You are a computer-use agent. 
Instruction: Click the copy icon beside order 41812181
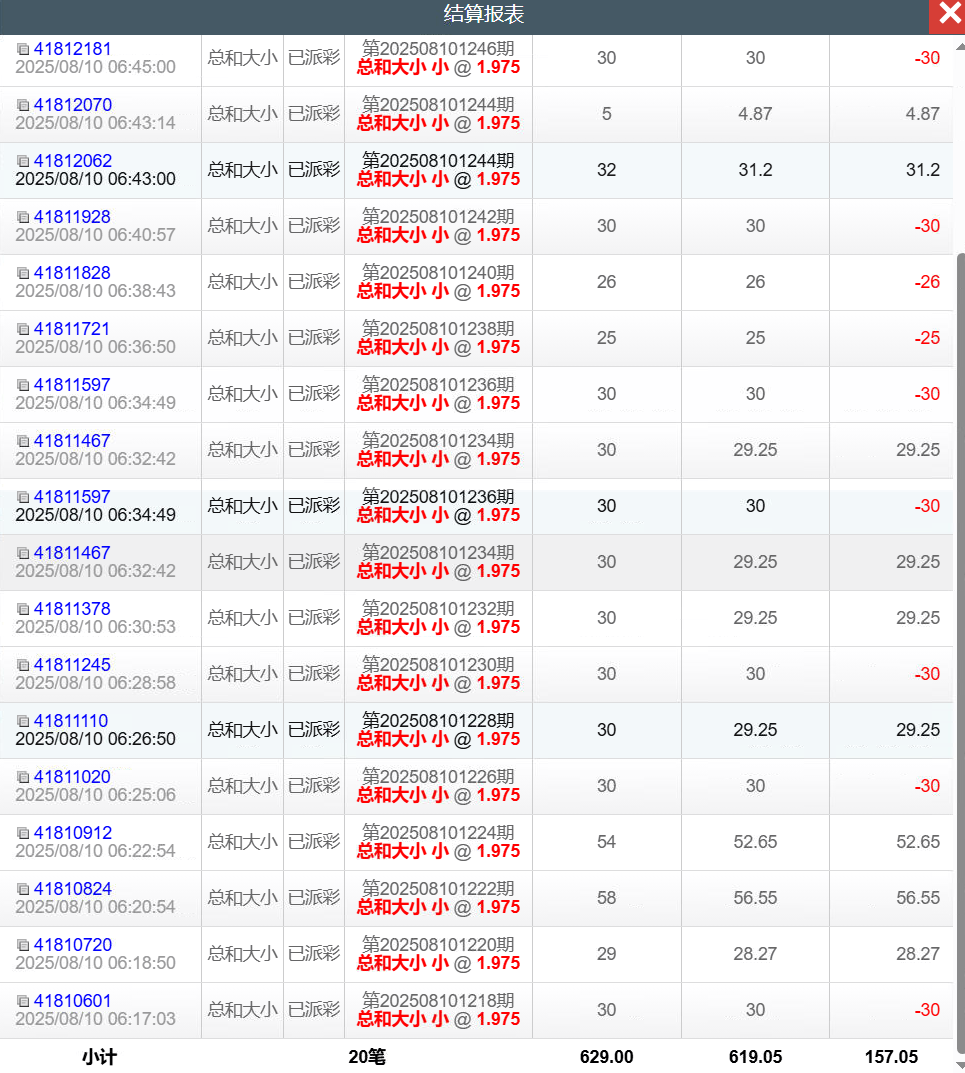click(x=23, y=49)
